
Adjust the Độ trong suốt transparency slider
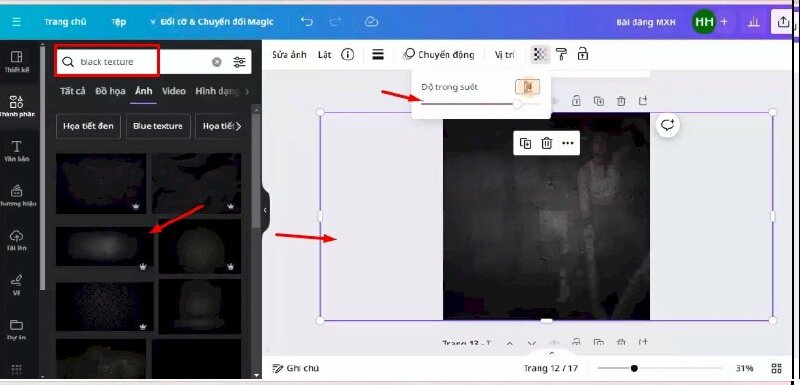(x=480, y=104)
